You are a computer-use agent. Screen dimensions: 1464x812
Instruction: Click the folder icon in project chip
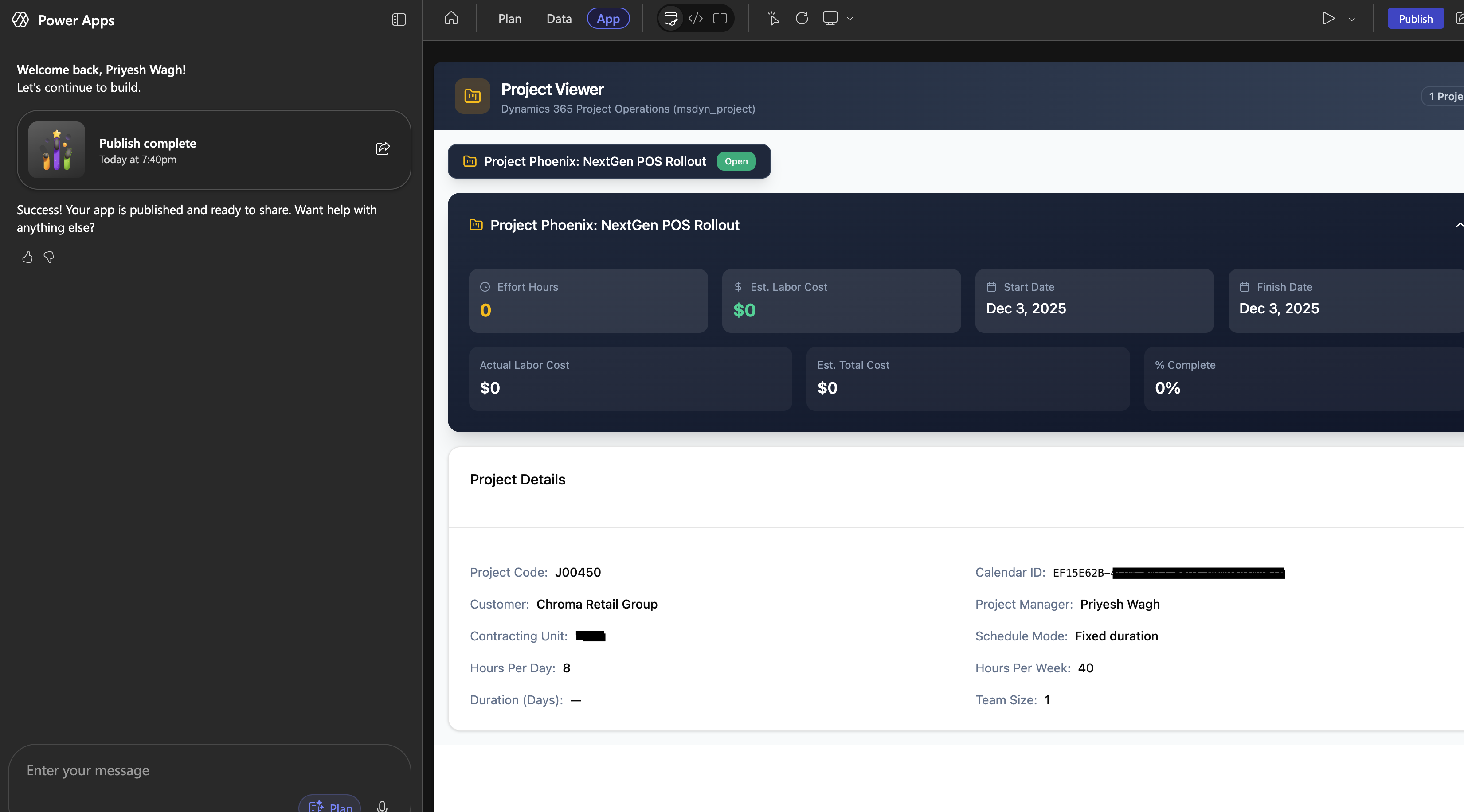(x=470, y=161)
